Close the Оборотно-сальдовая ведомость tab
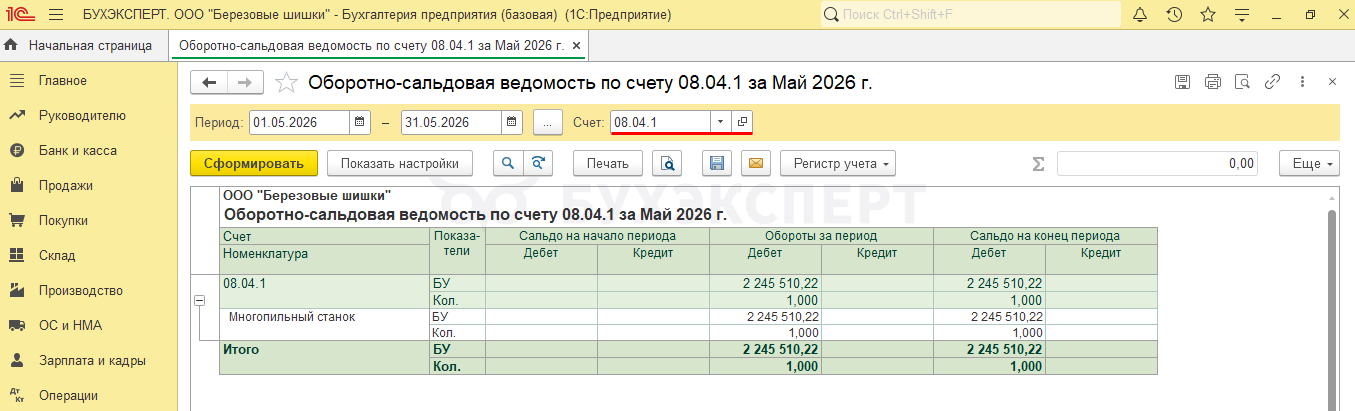 point(576,46)
